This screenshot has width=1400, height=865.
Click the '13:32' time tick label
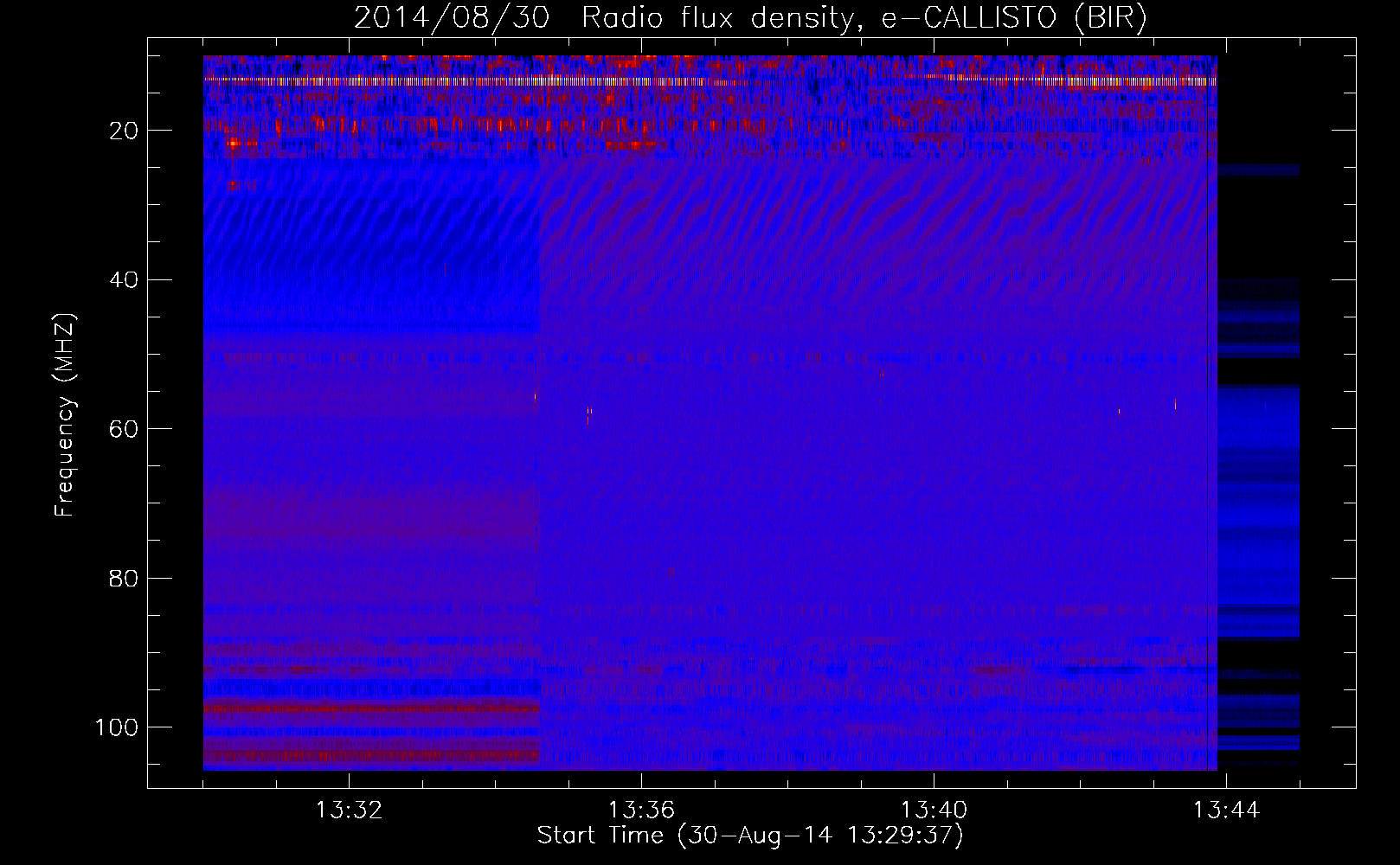tap(349, 811)
